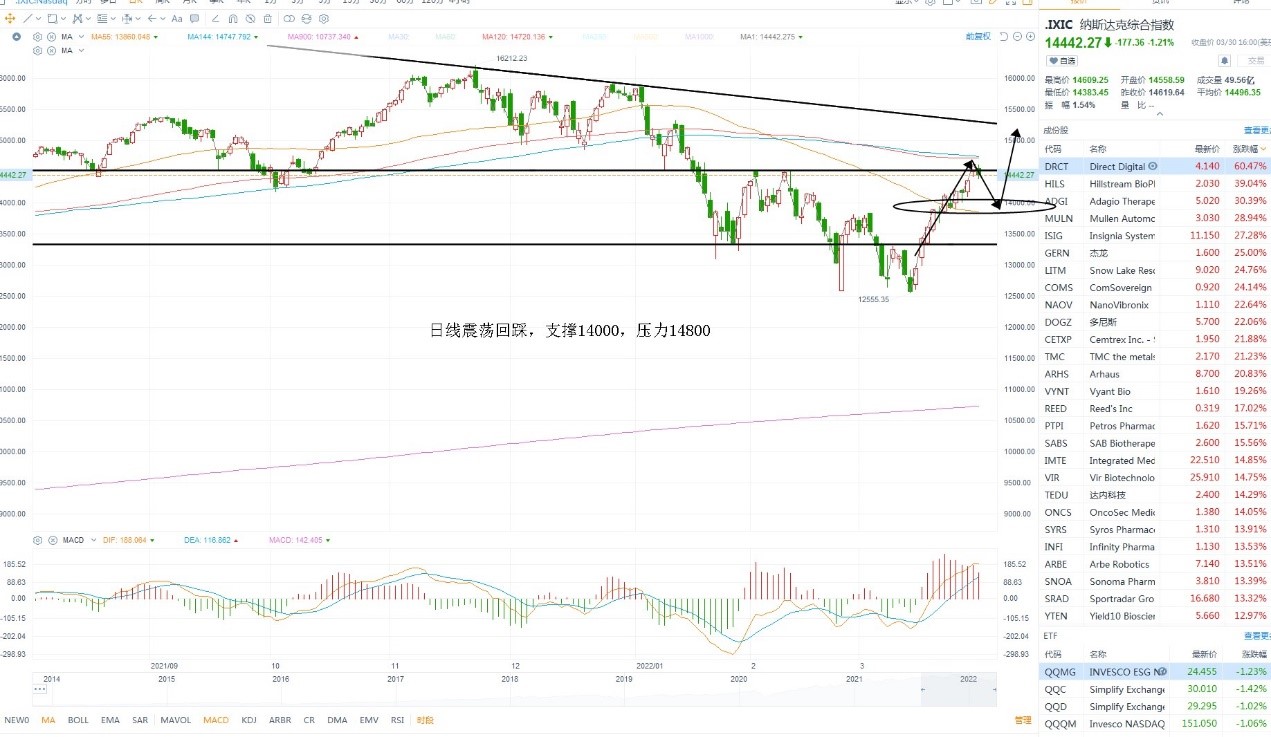This screenshot has height=737, width=1271.
Task: Collapse the main chart indicator legend
Action: click(16, 37)
